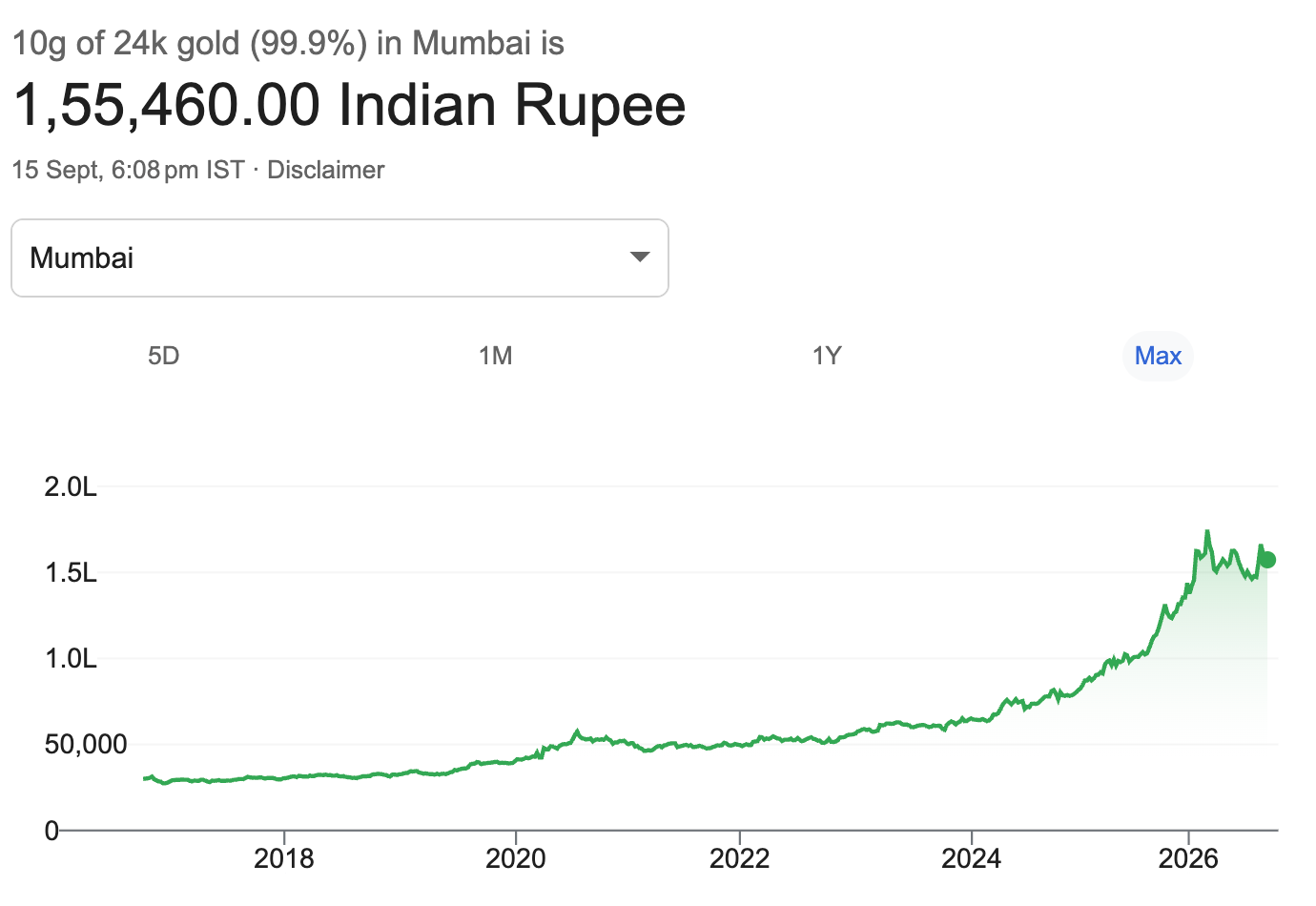Screen dimensions: 1316x906
Task: Click the dropdown arrow next to Mumbai
Action: pyautogui.click(x=641, y=257)
